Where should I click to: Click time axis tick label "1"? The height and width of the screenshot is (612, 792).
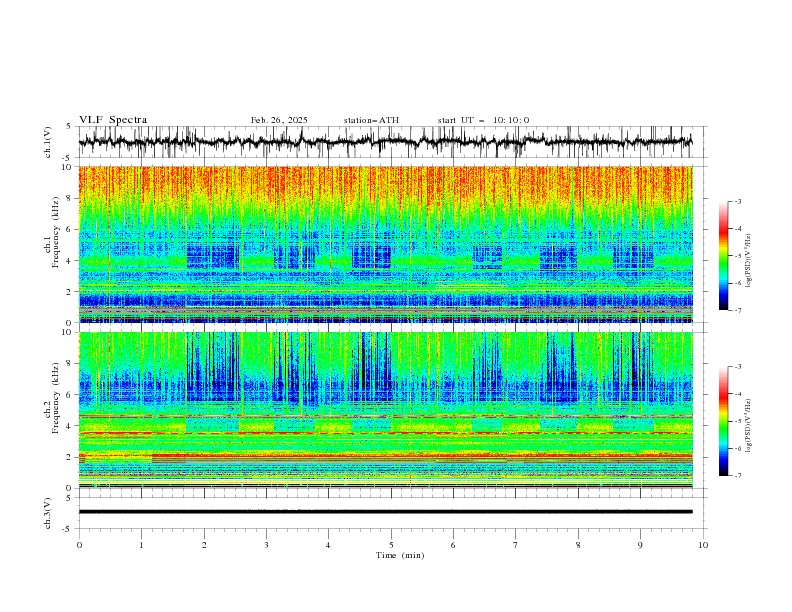tap(141, 545)
